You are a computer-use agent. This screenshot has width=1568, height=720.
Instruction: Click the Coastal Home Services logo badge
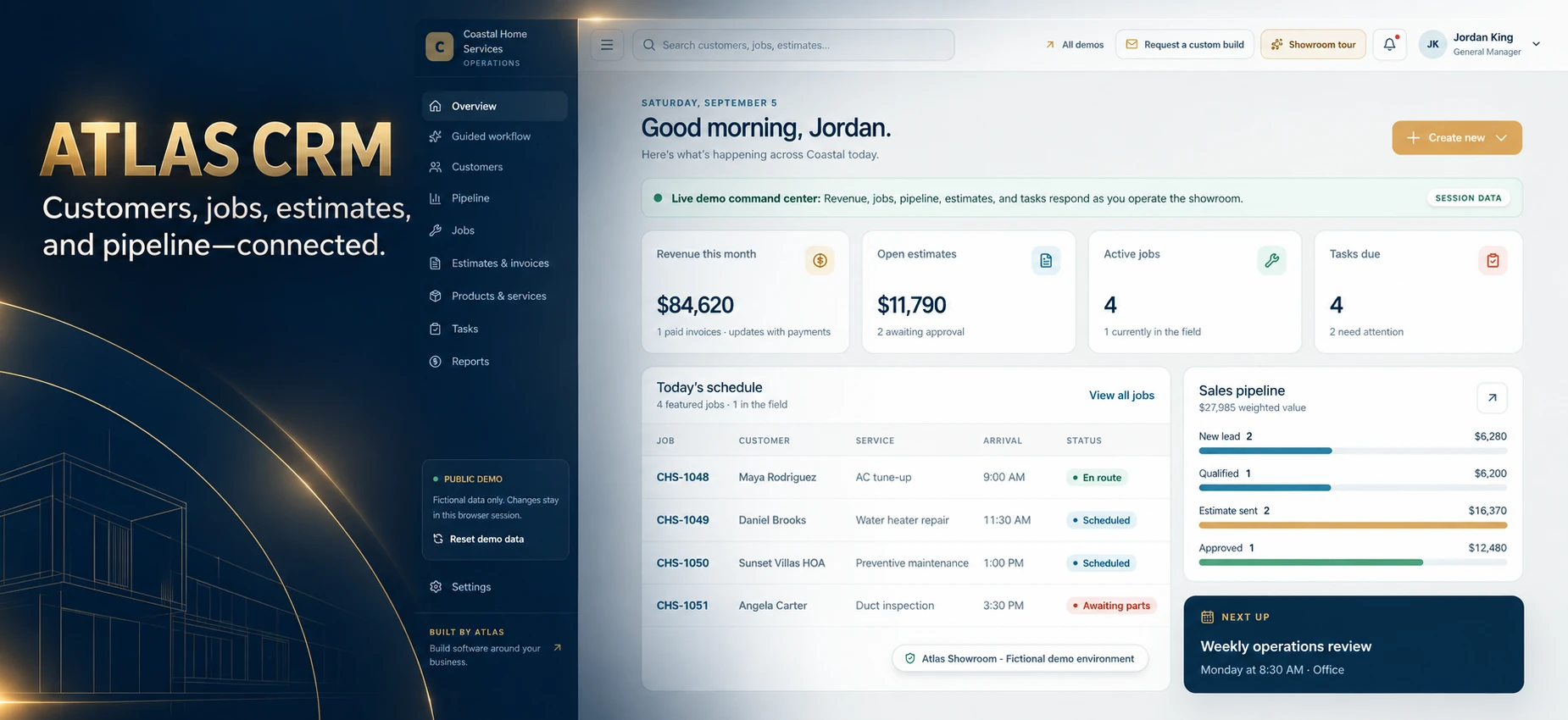click(439, 47)
